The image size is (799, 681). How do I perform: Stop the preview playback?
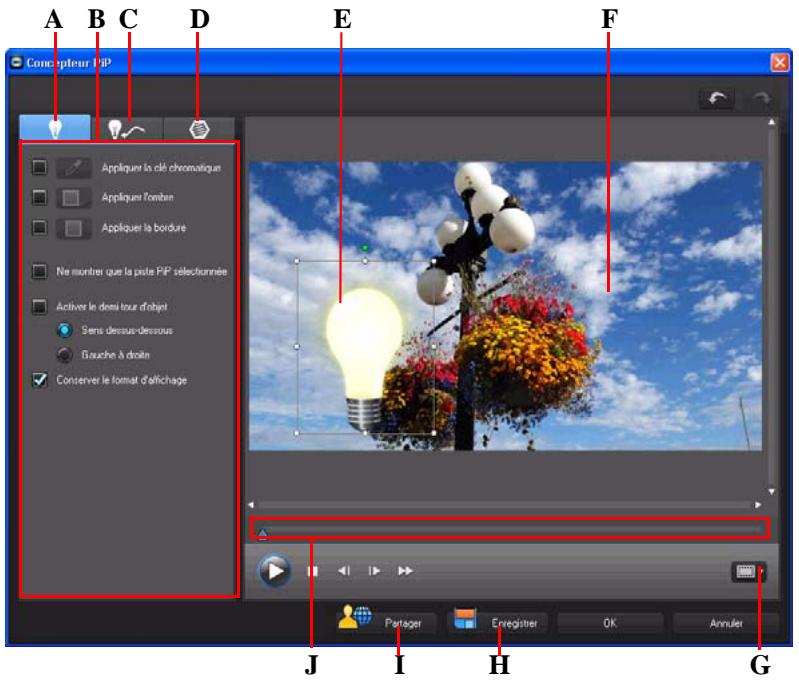point(313,571)
